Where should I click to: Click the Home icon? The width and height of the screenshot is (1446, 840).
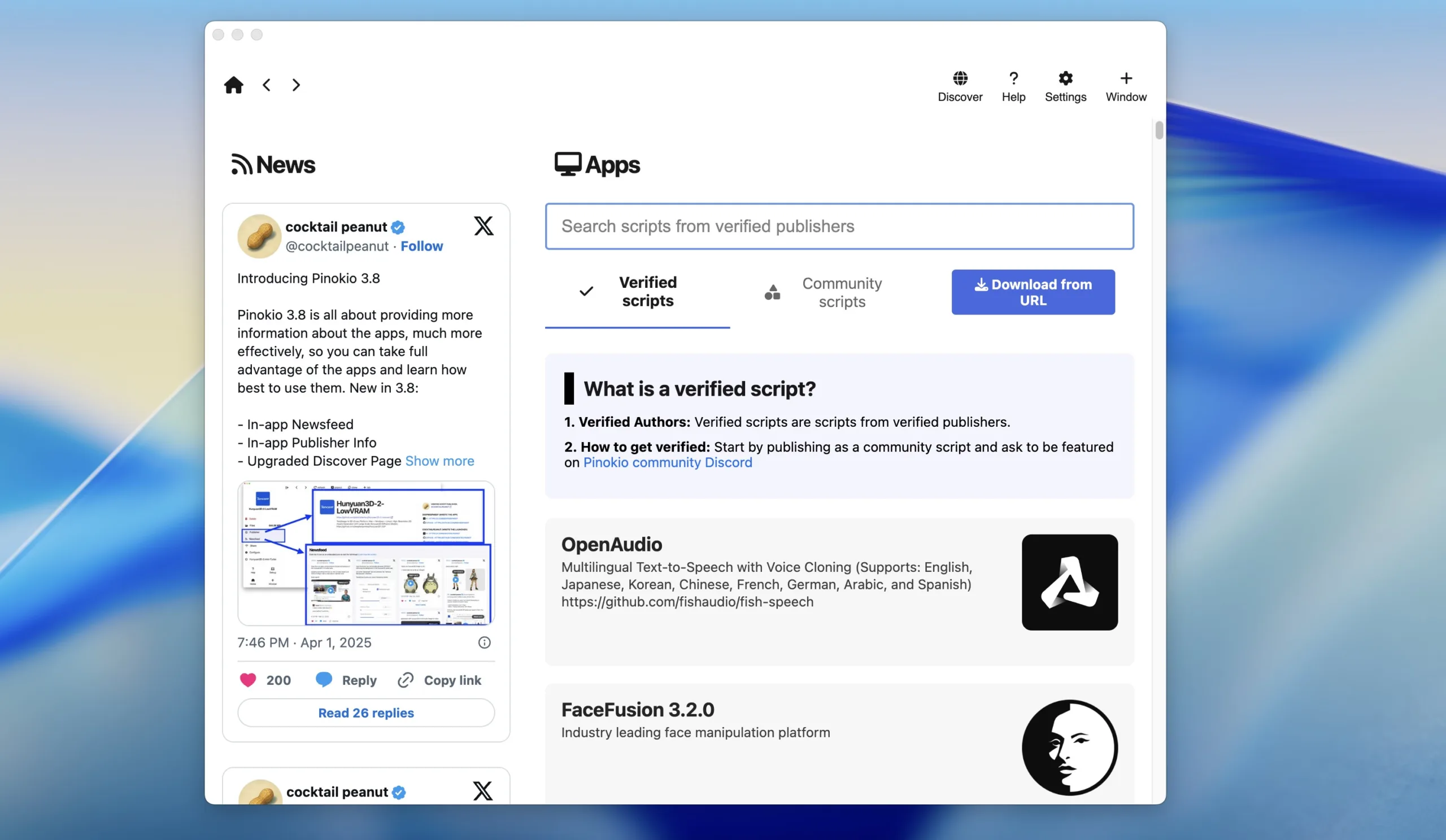coord(233,85)
